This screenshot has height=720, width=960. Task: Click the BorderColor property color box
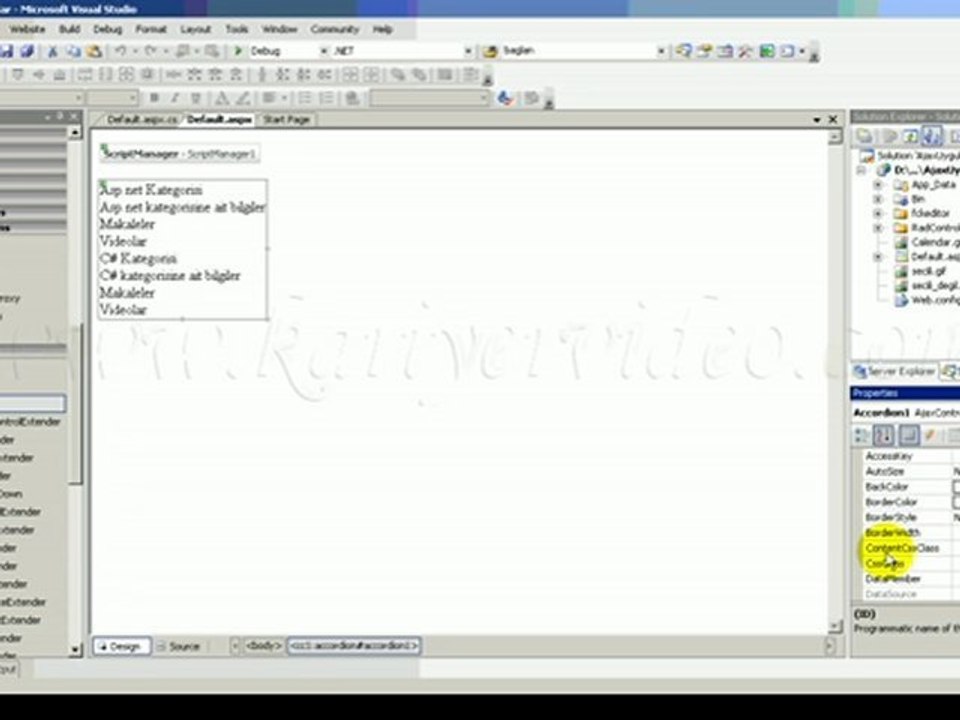(x=956, y=502)
